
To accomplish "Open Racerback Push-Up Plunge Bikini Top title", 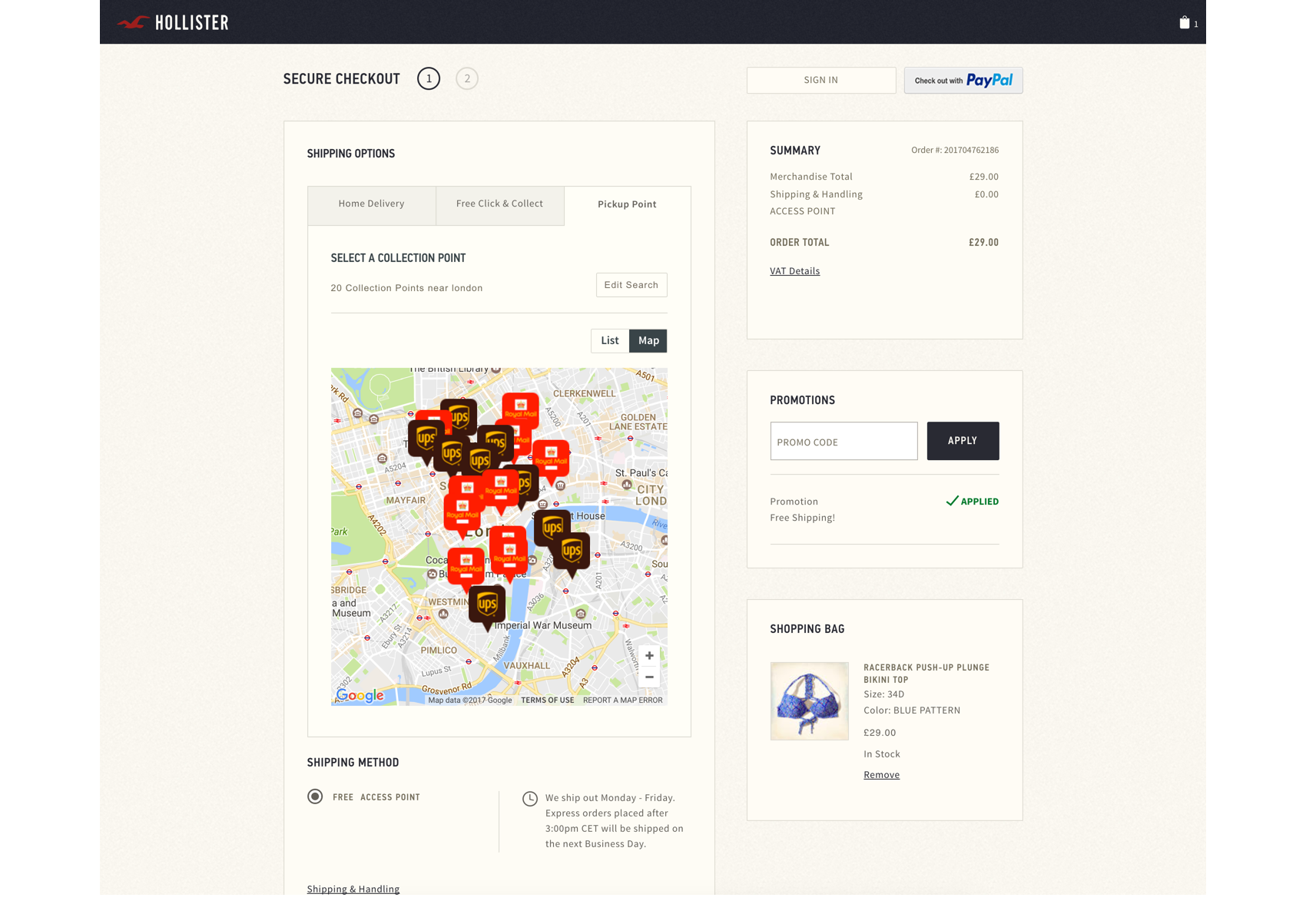I will (x=926, y=674).
